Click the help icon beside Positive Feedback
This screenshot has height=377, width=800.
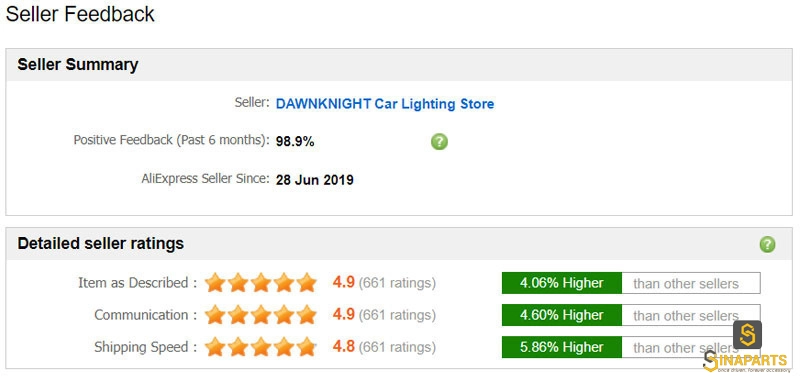439,141
